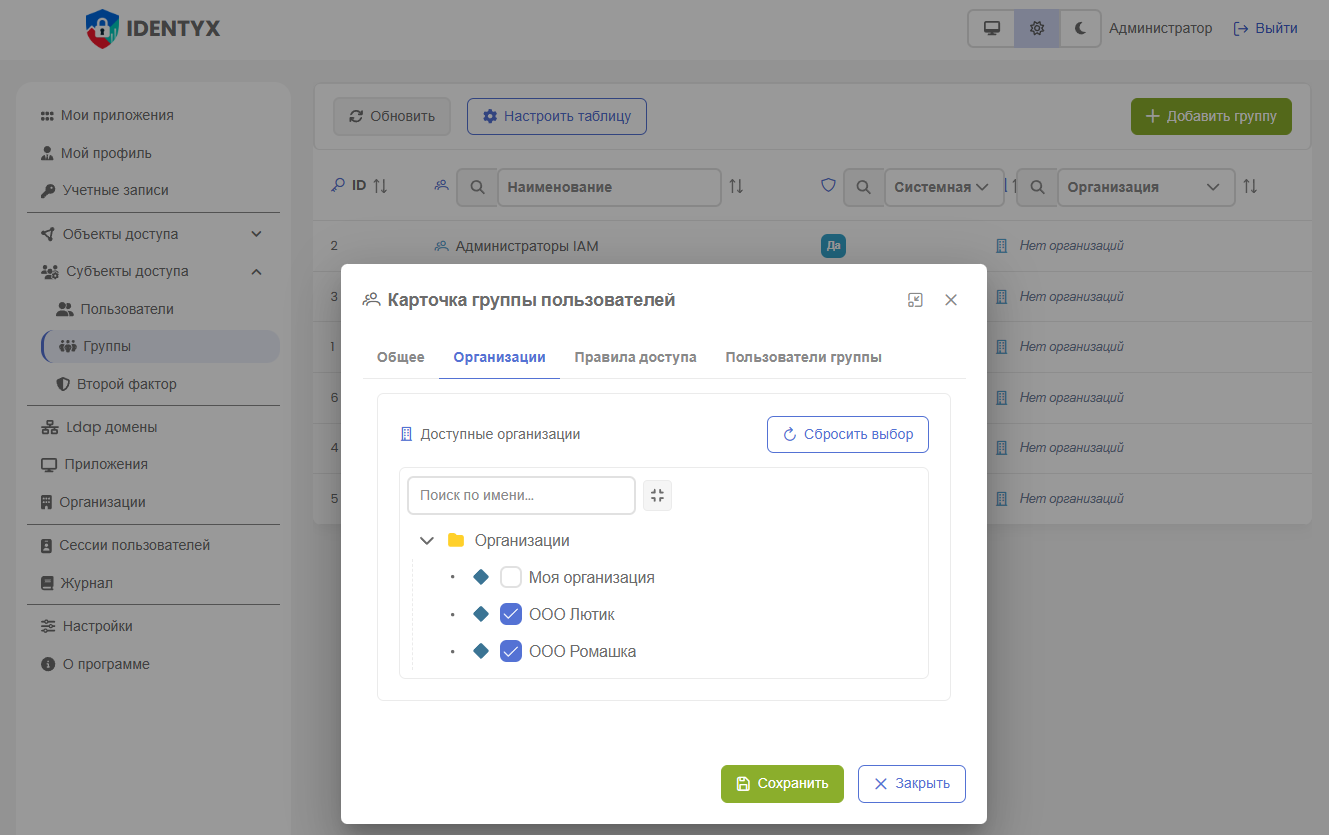Open the Пользователи группы tab

tap(803, 357)
